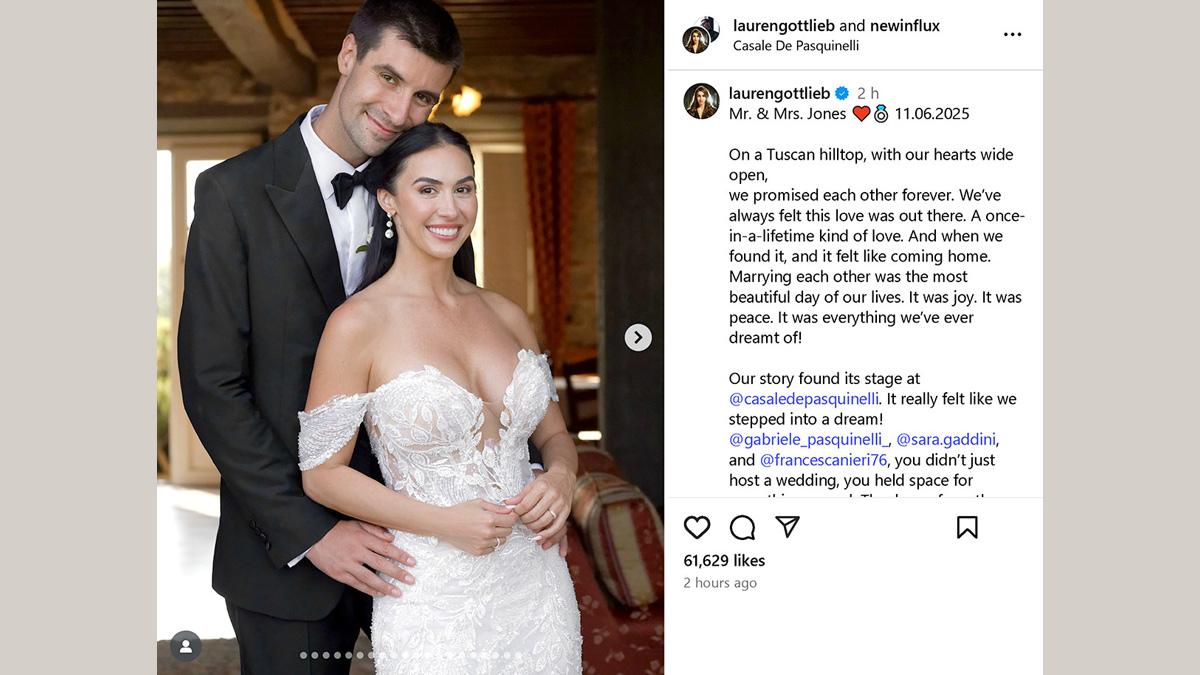Click the wedding photo of the couple
The image size is (1200, 675).
(410, 337)
